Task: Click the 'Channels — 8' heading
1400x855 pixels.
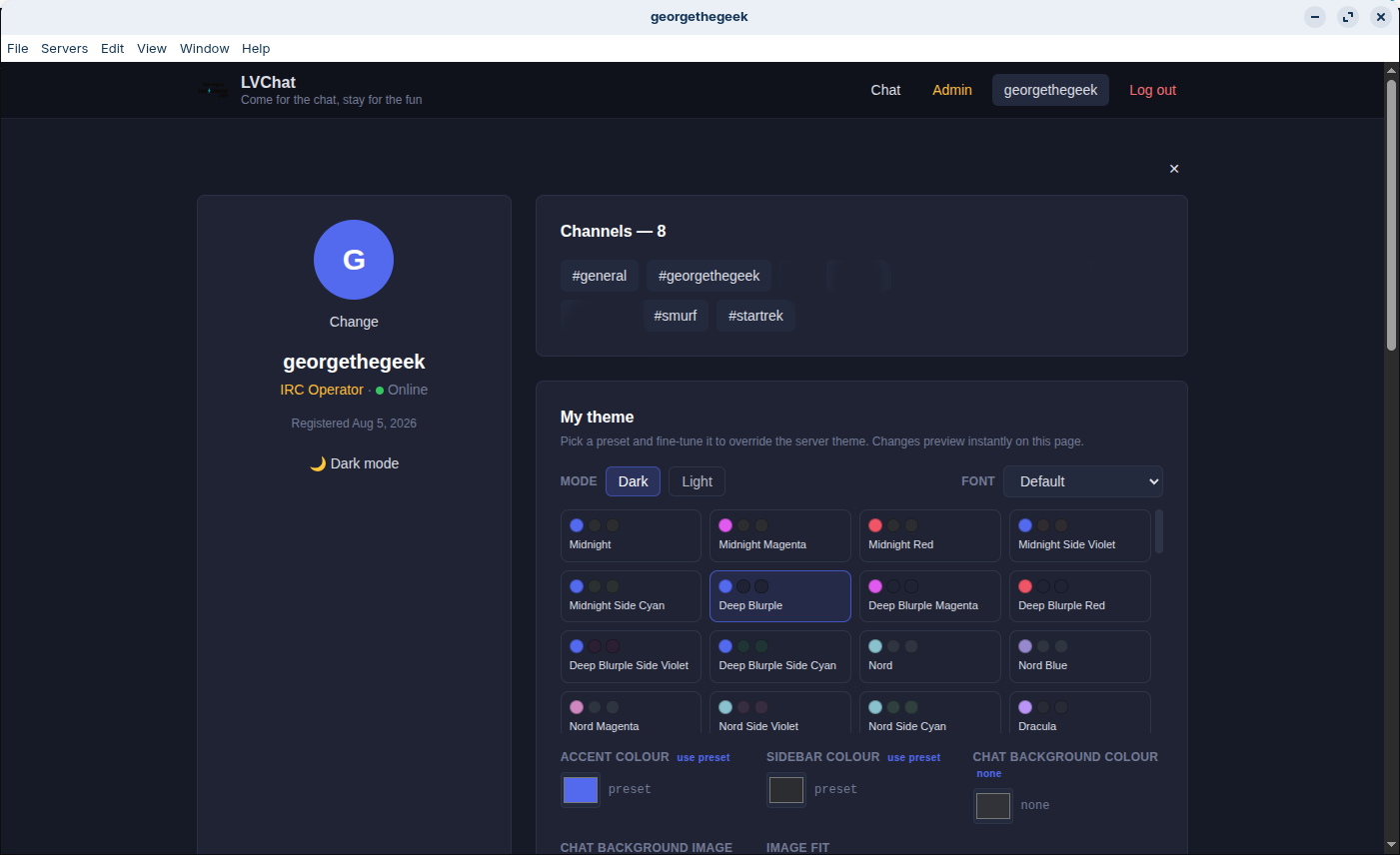Action: click(613, 231)
